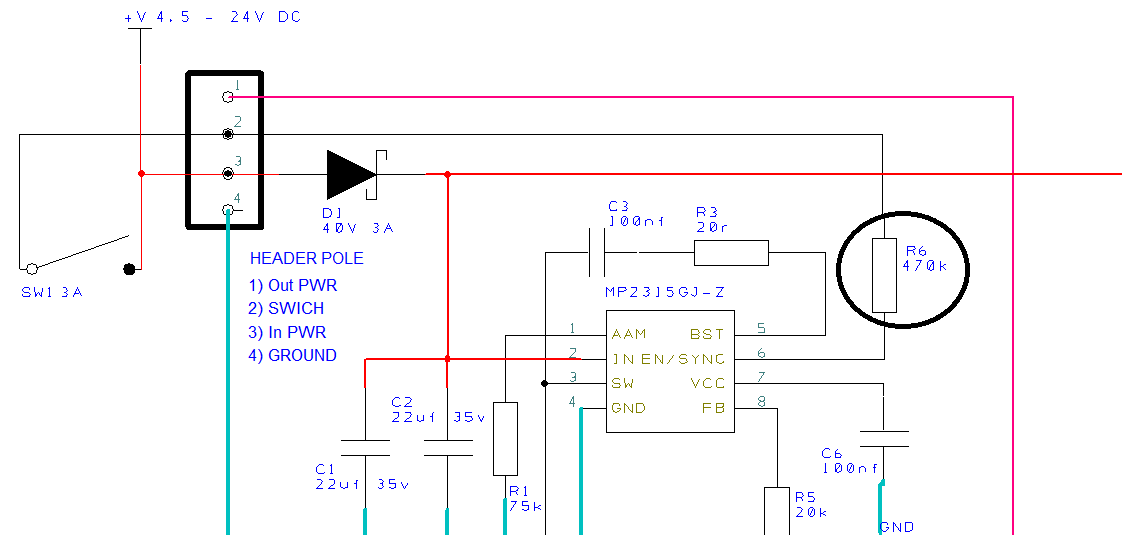Click the +V 4.5 - 24V DC label
The image size is (1122, 535).
pyautogui.click(x=213, y=17)
